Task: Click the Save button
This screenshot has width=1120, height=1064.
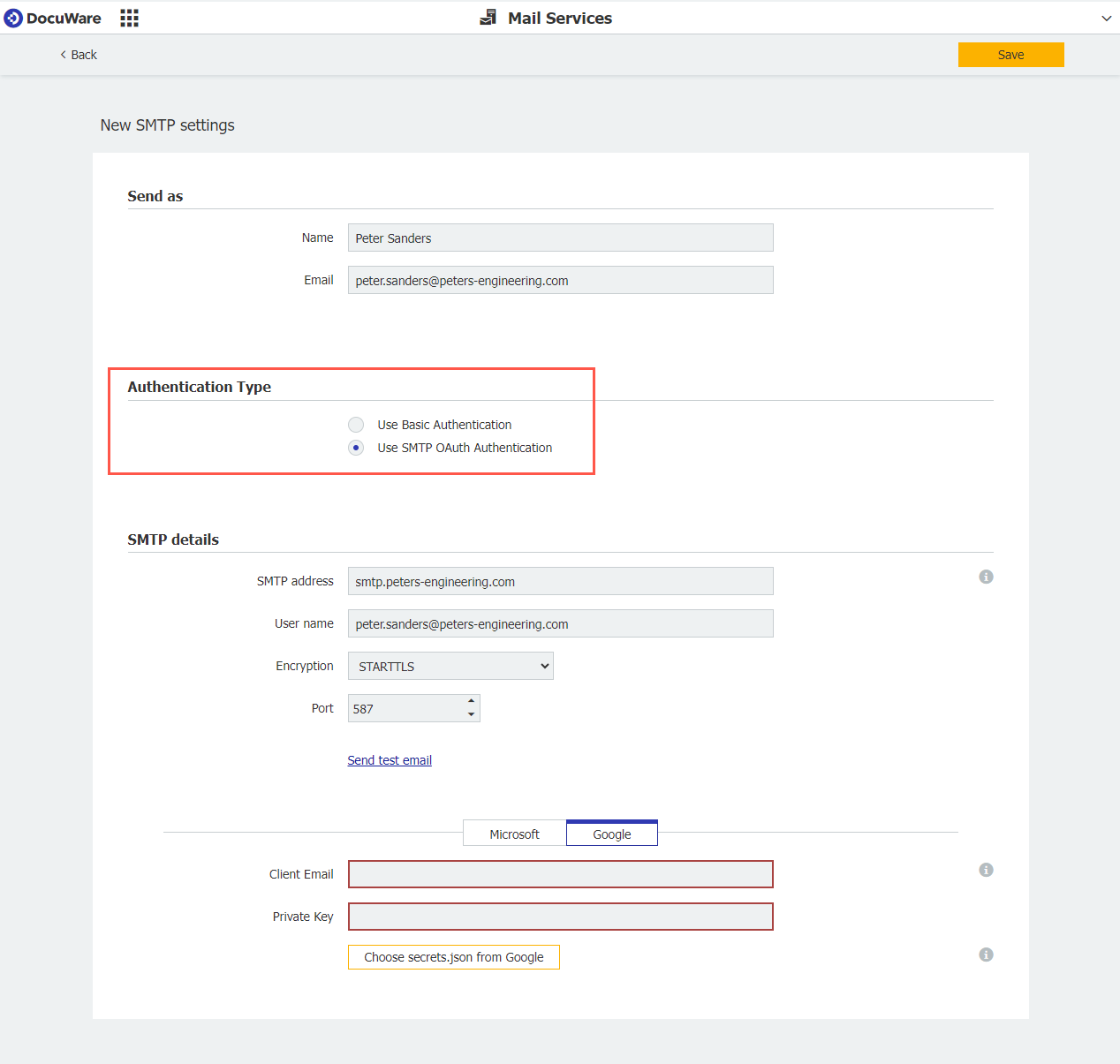Action: (x=1010, y=54)
